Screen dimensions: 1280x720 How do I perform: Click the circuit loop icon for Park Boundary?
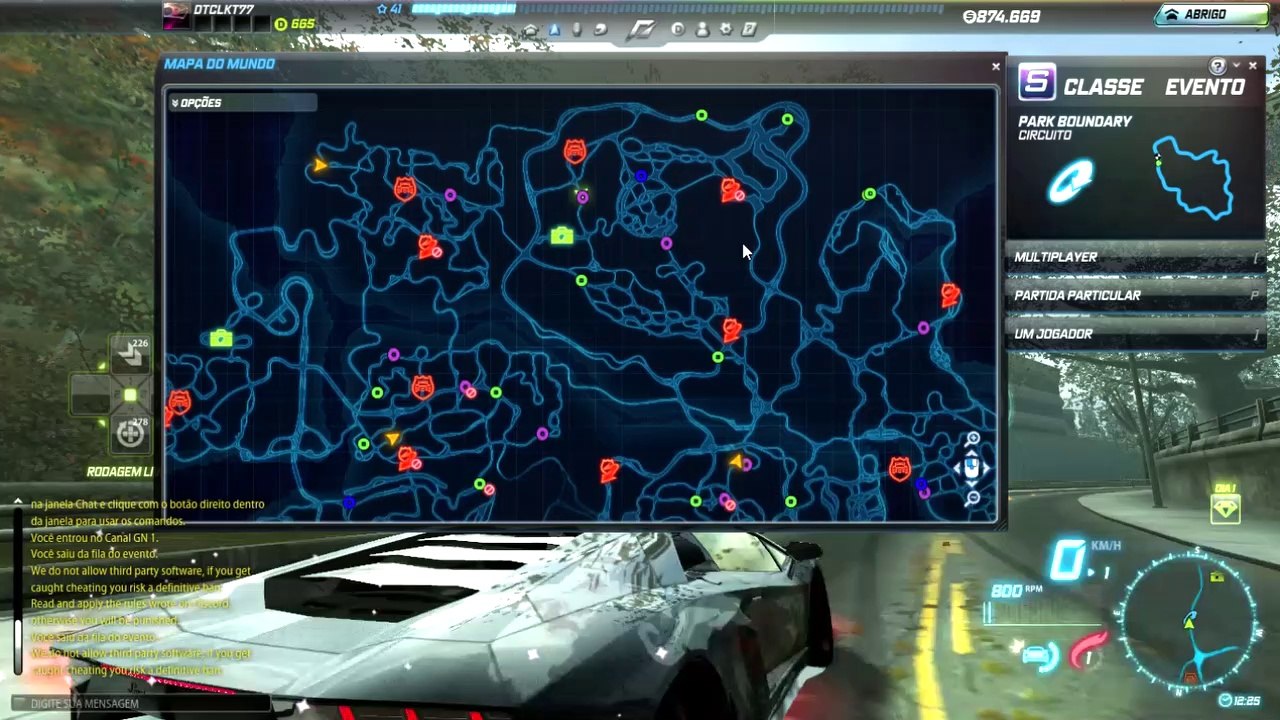point(1070,182)
